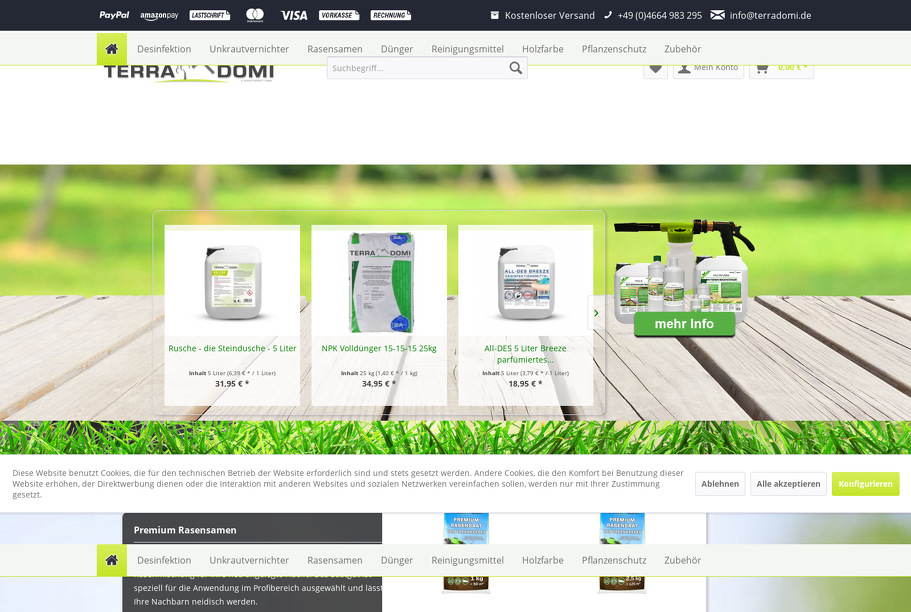The width and height of the screenshot is (911, 612).
Task: Accept all cookies with Alle akzeptieren
Action: 788,483
